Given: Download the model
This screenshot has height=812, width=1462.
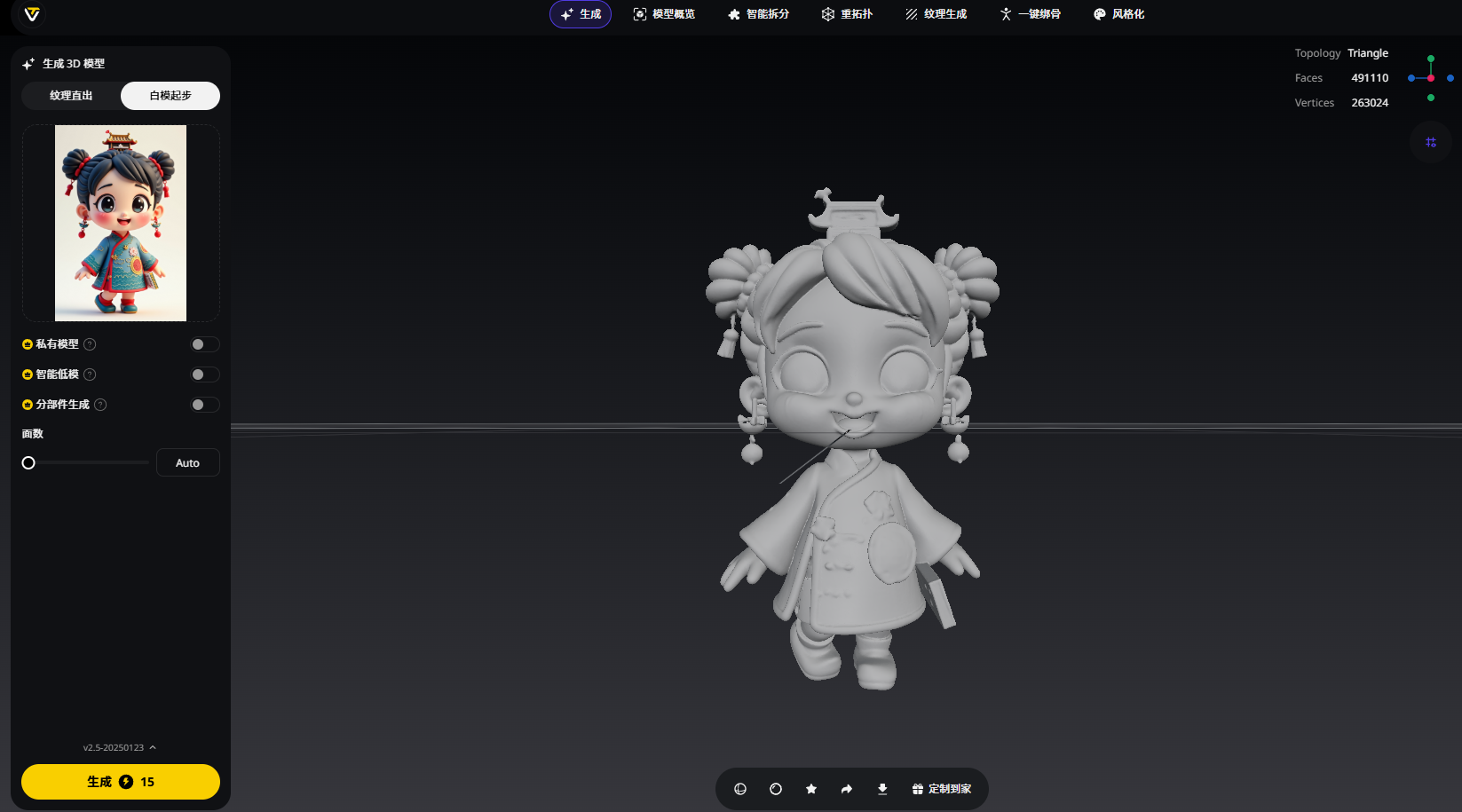Looking at the screenshot, I should 882,789.
